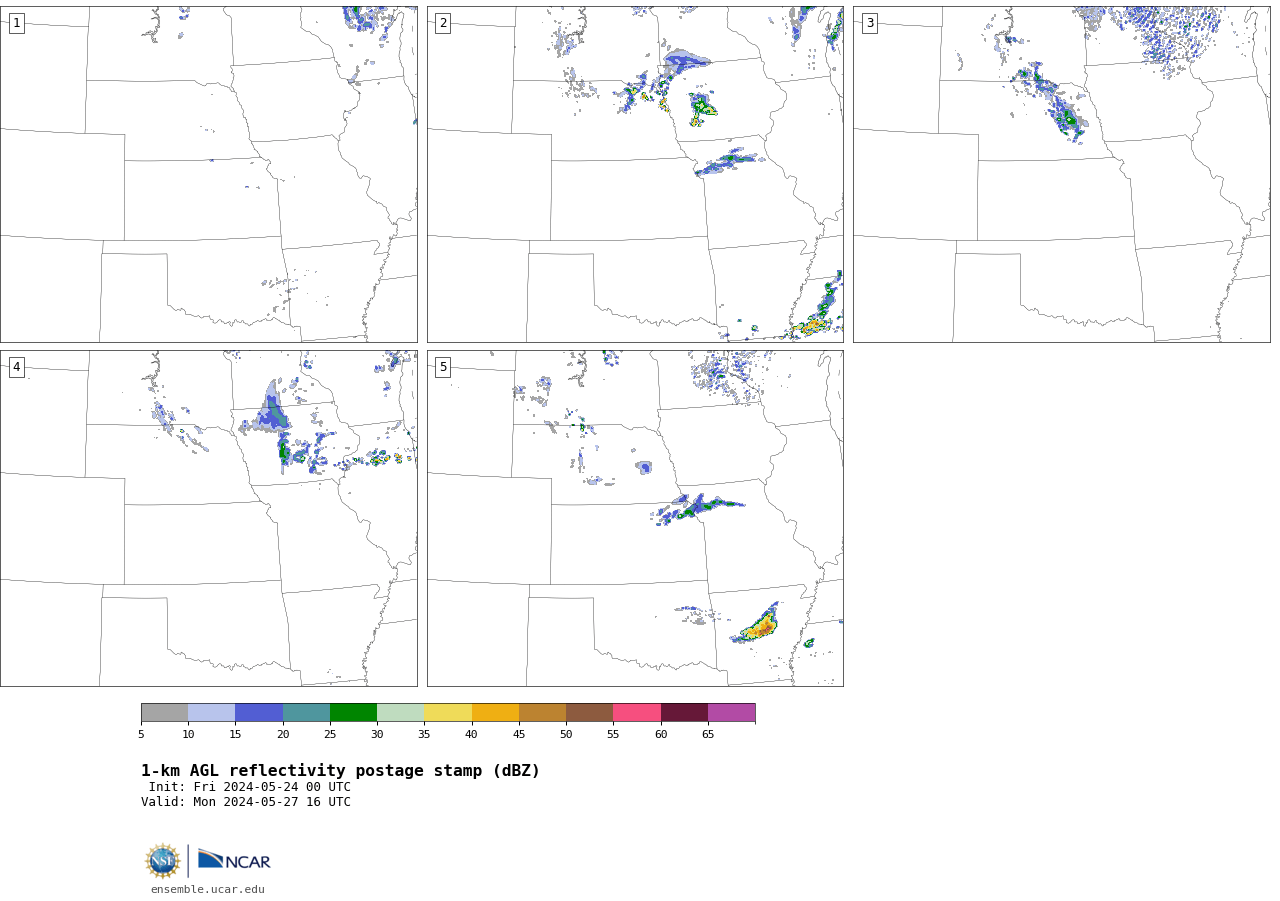
Task: Click the NCAR logo
Action: pos(234,860)
